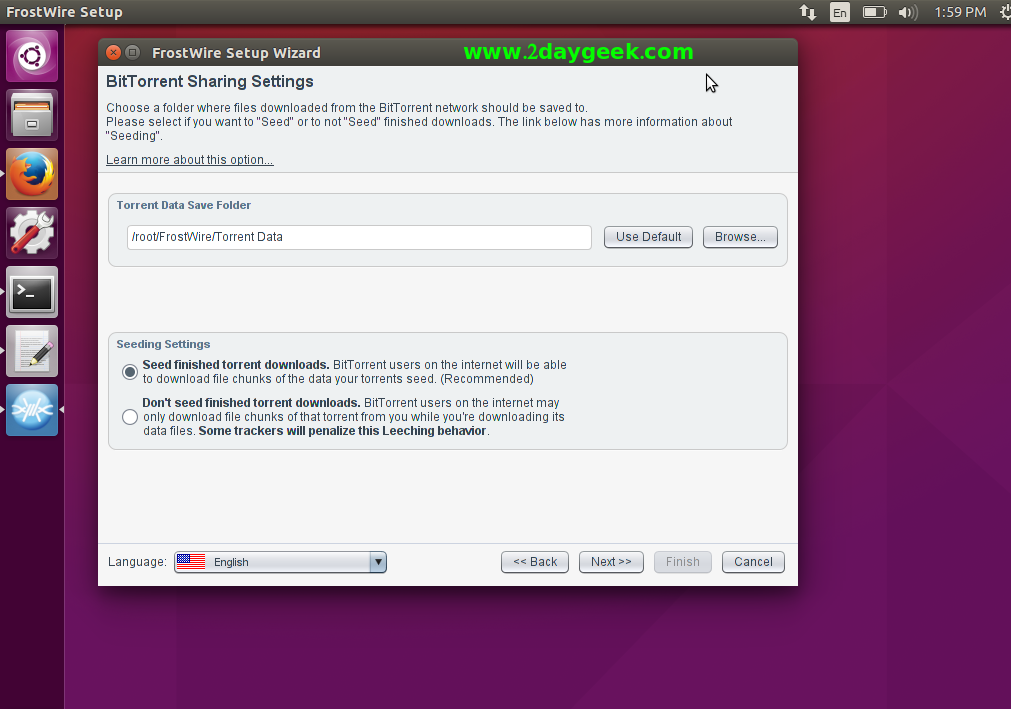Go back with the << Back button
This screenshot has height=709, width=1011.
click(535, 562)
